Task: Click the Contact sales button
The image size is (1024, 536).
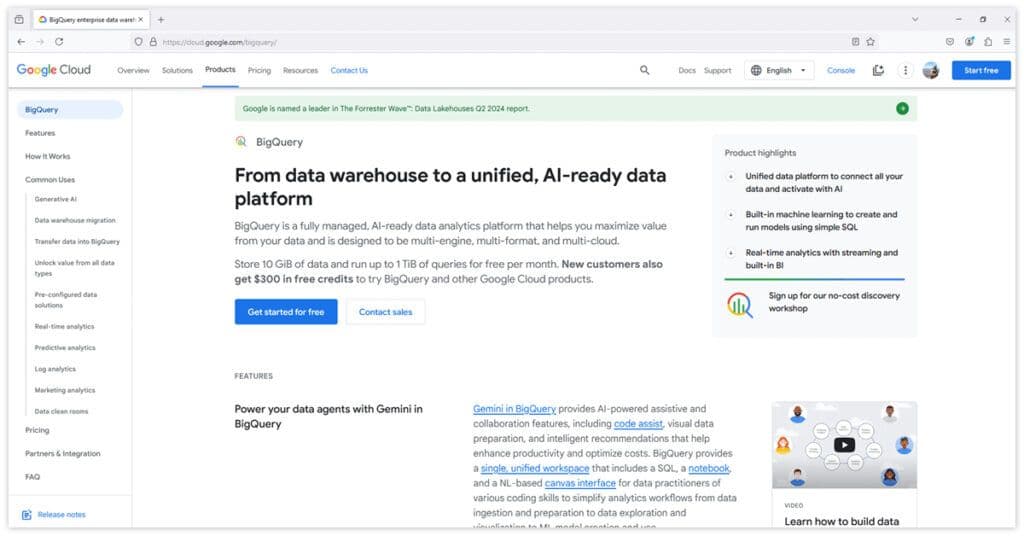Action: (x=385, y=311)
